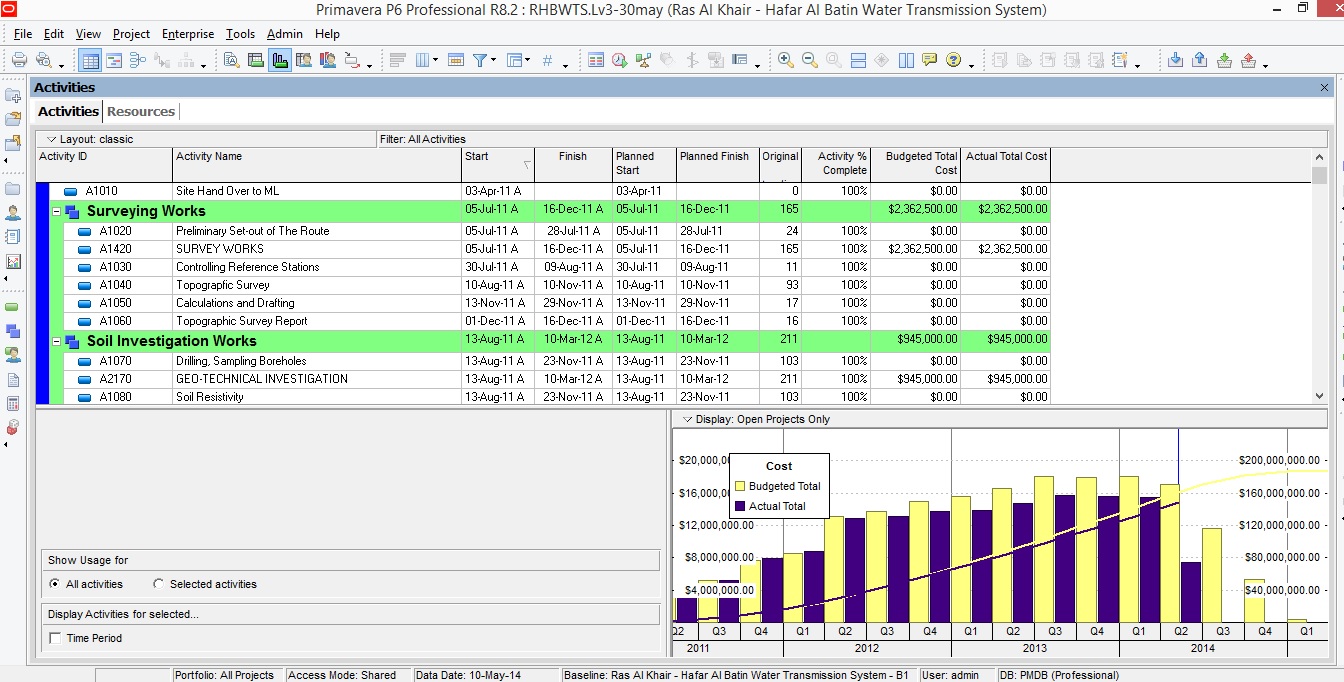This screenshot has width=1344, height=682.
Task: Expand the Print toolbar options arrow
Action: [x=62, y=65]
